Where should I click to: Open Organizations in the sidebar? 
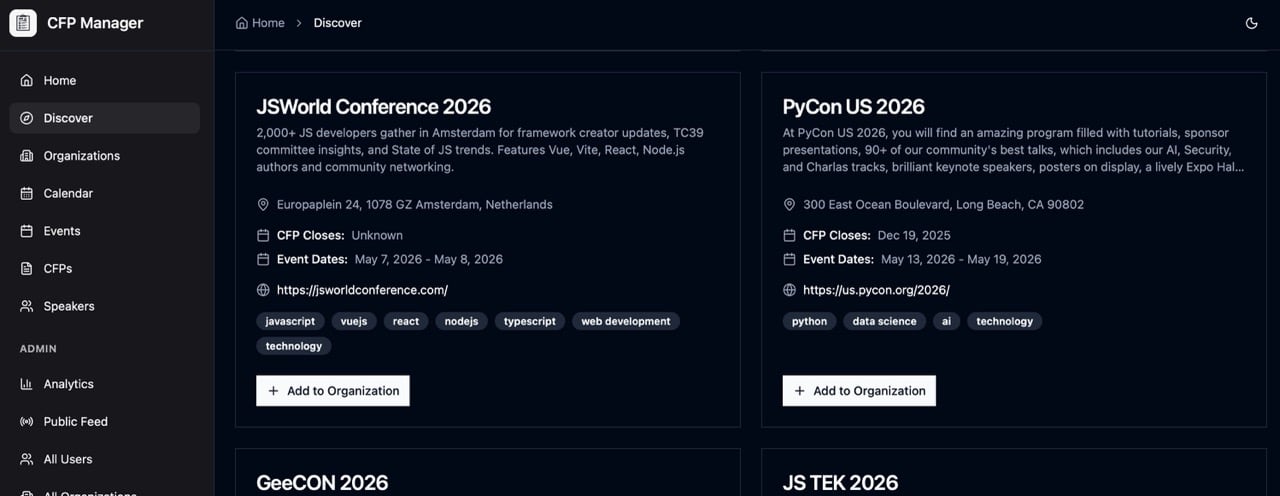click(105, 156)
